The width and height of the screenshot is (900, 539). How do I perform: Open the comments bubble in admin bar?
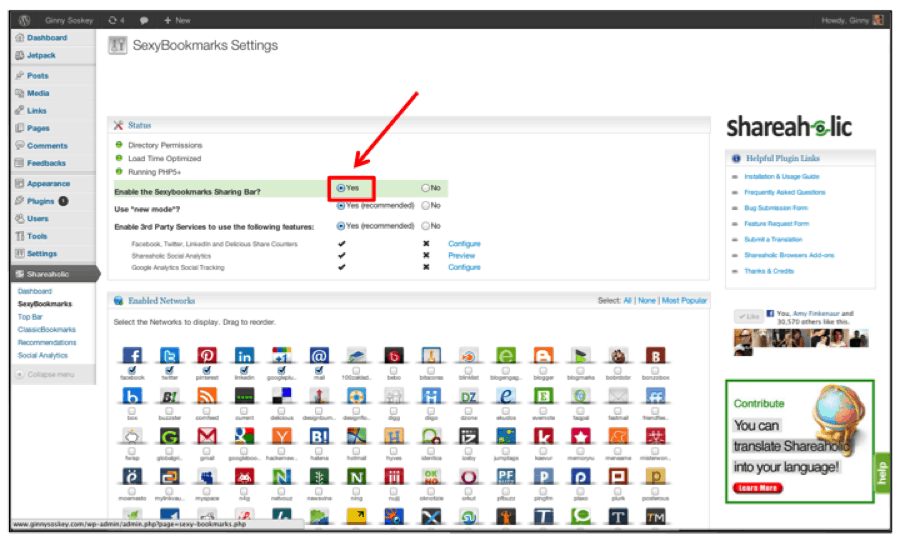tap(143, 20)
